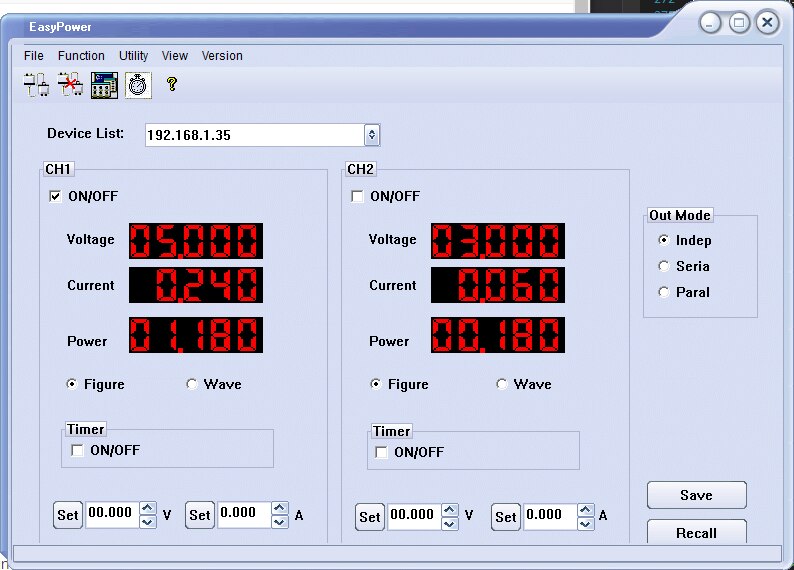Click the Device List field showing 192.168.1.35
794x570 pixels.
coord(255,135)
